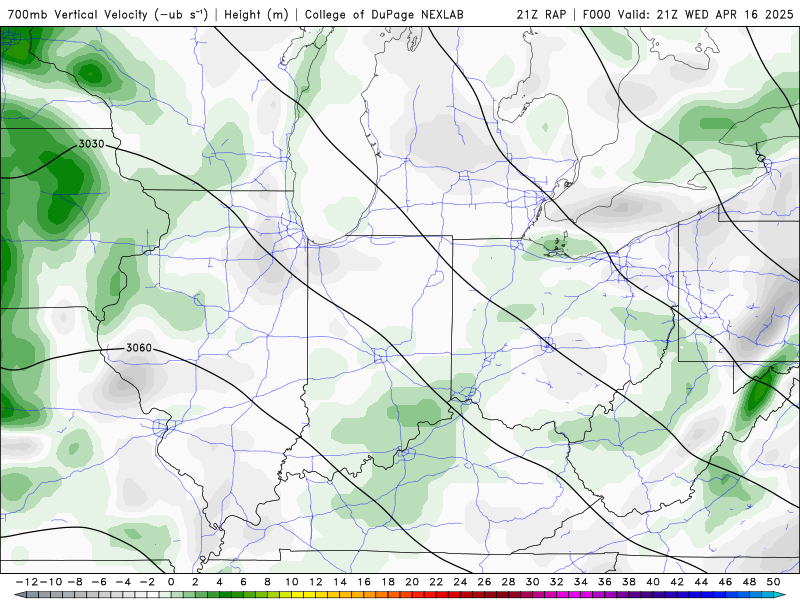
Task: Click the '26' colorbar tick label
Action: tap(484, 582)
